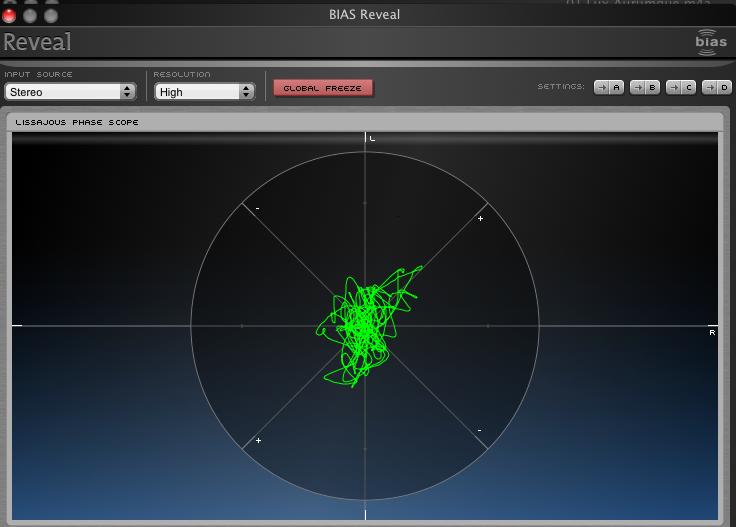736x527 pixels.
Task: Recall settings preset C
Action: coord(689,88)
